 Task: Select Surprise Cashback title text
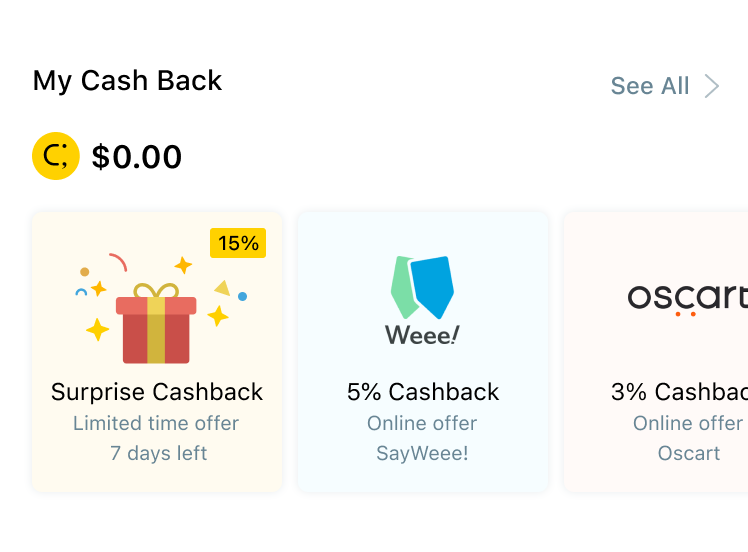tap(157, 392)
